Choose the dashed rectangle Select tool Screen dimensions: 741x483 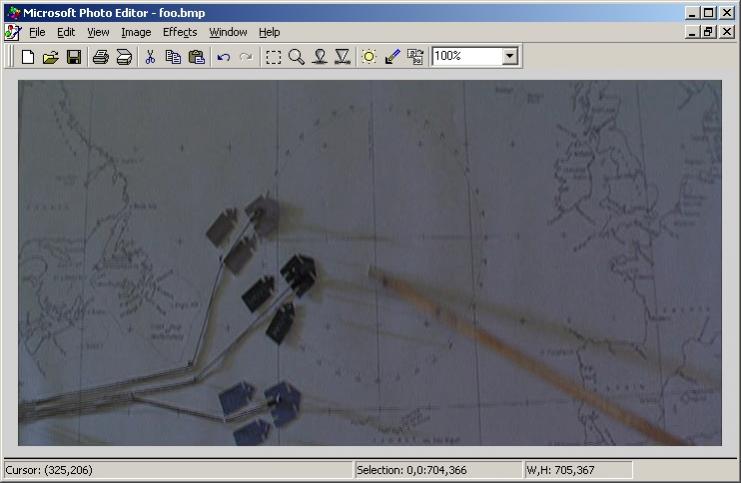273,57
